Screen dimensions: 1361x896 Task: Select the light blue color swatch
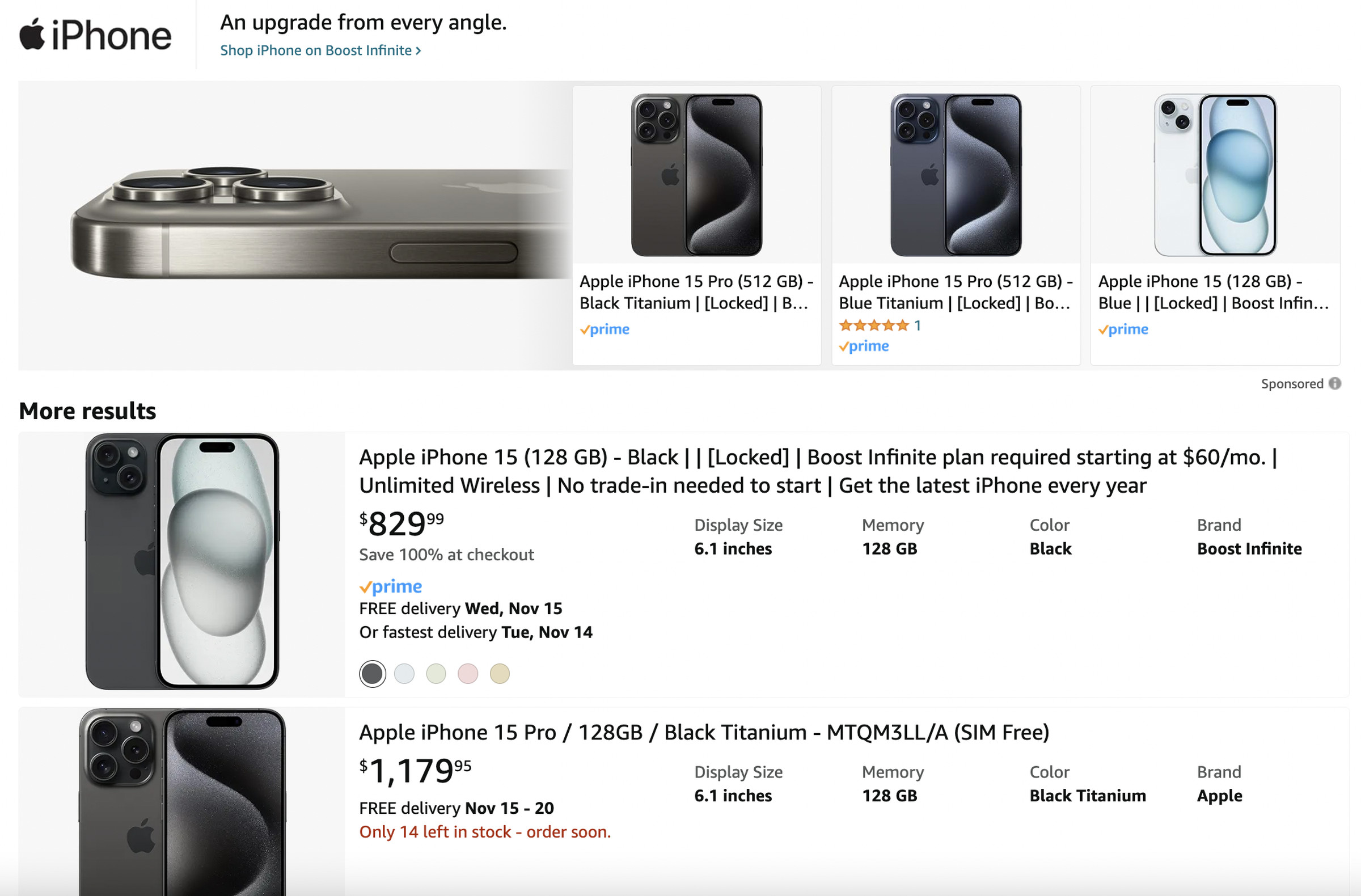point(404,674)
